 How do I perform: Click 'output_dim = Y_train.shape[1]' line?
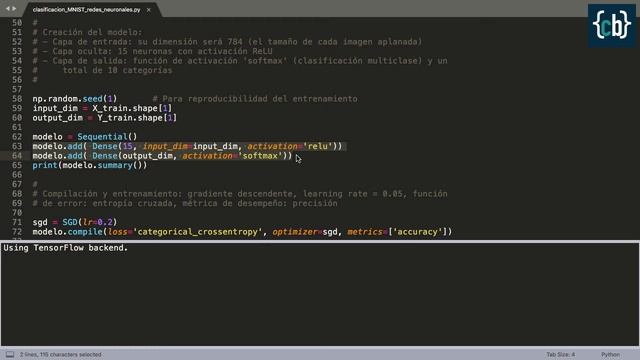104,118
